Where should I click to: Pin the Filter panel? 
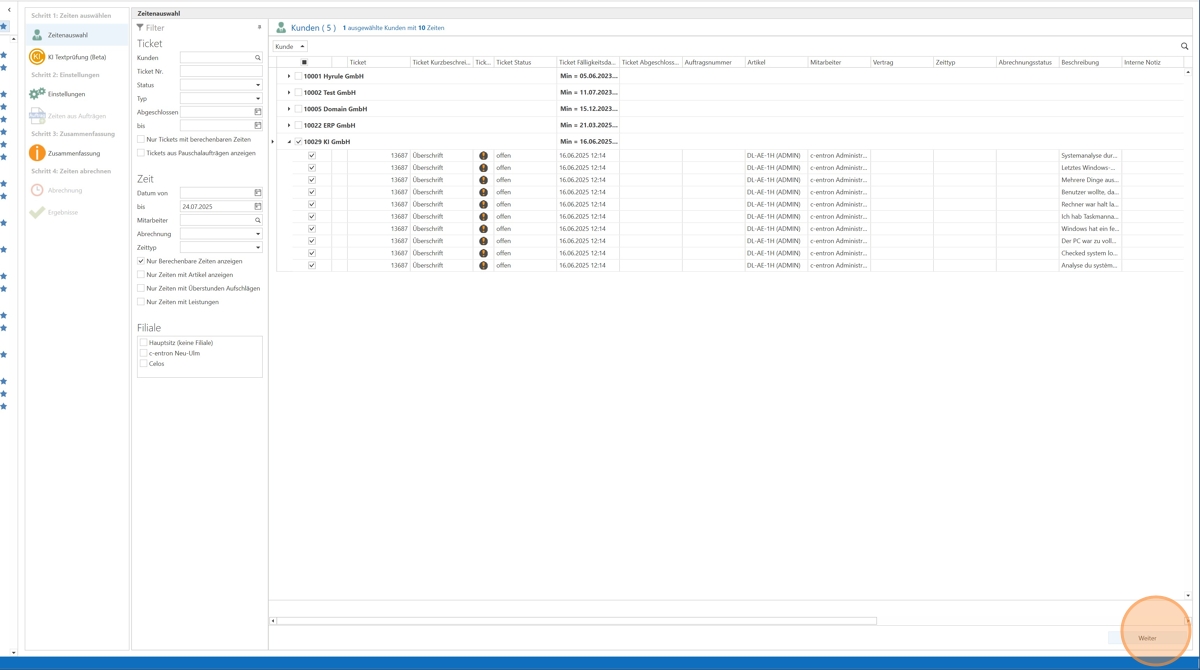tap(259, 27)
